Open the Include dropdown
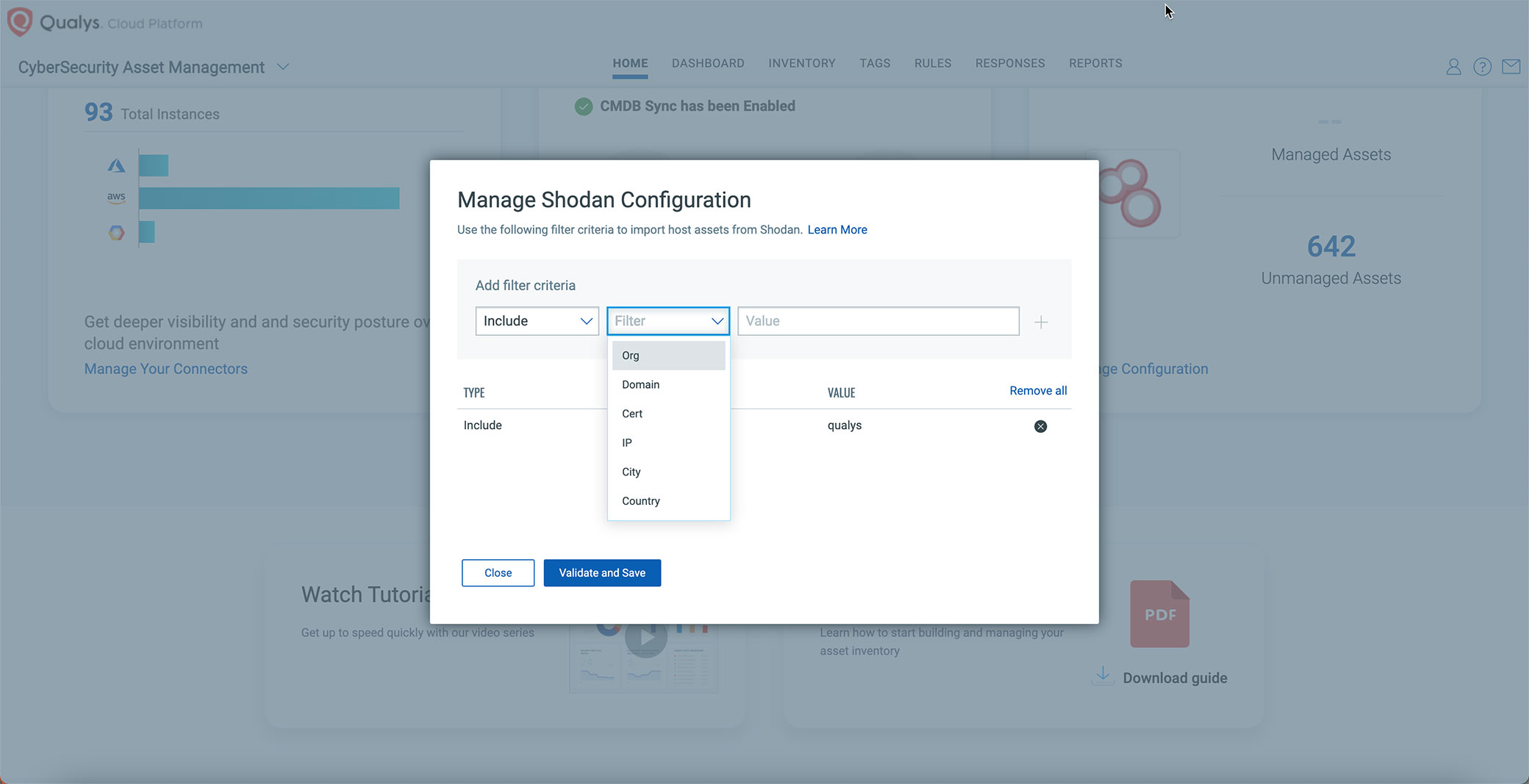 click(537, 321)
